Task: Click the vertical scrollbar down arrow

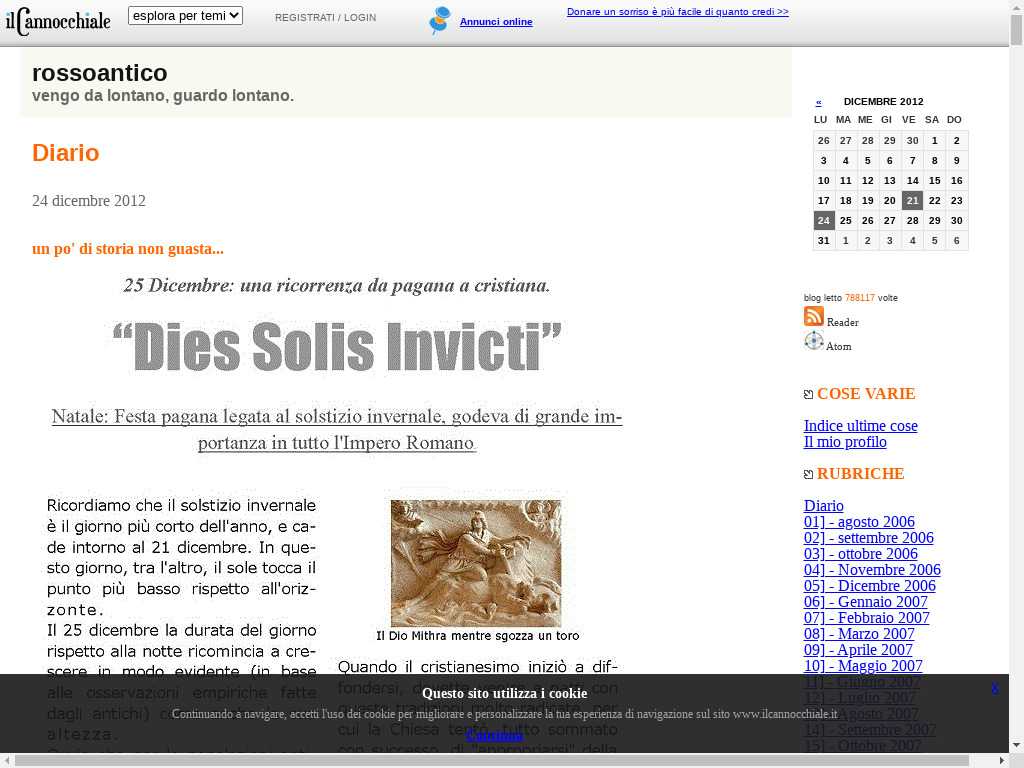Action: pos(1016,745)
